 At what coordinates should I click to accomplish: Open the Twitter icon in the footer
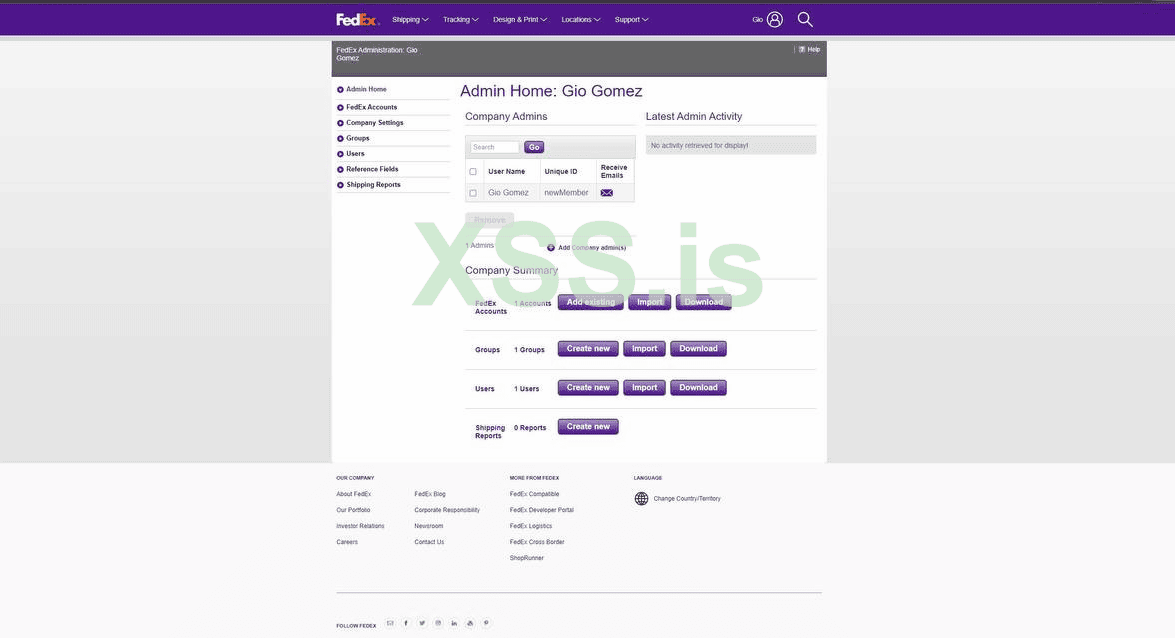422,623
